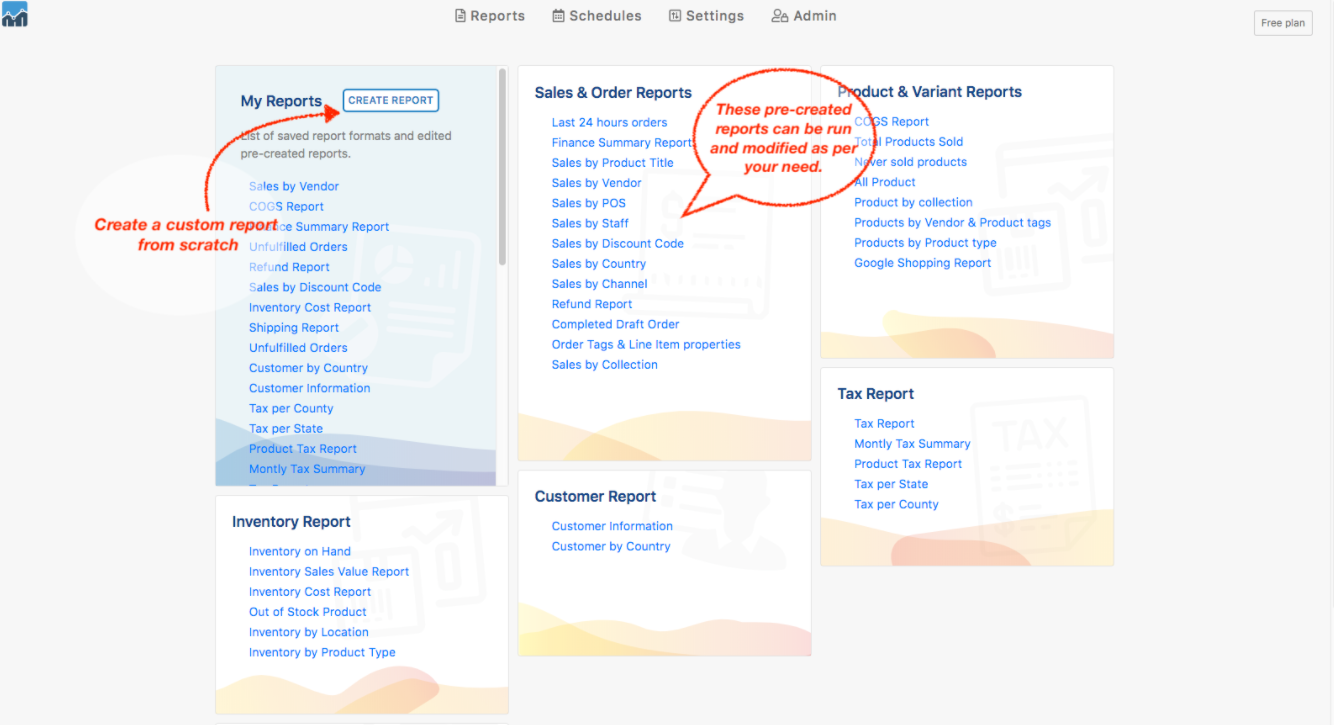Viewport: 1334px width, 725px height.
Task: Open Product Tax Report in My Reports
Action: point(303,449)
